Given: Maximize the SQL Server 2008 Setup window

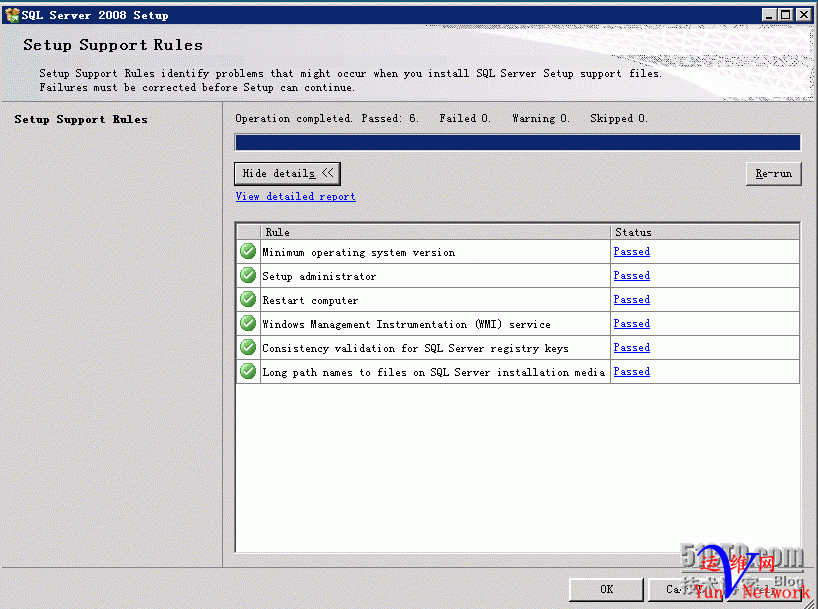Looking at the screenshot, I should (785, 15).
